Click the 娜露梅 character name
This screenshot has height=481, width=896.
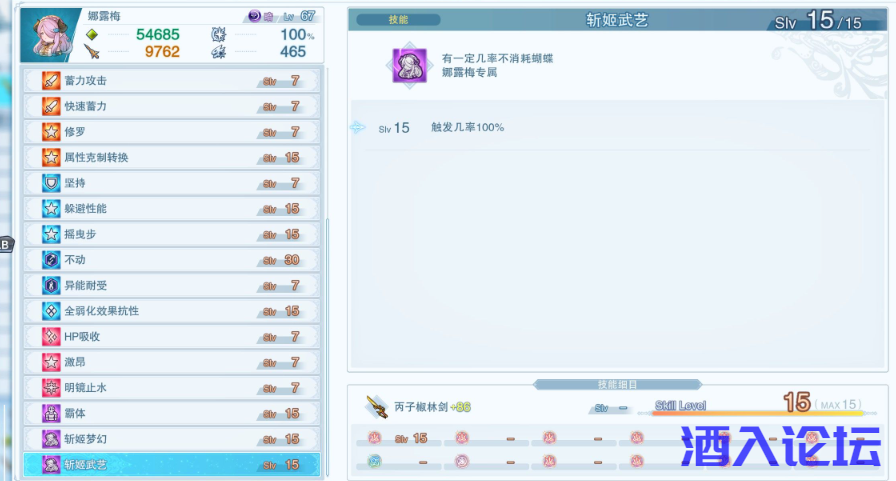104,16
